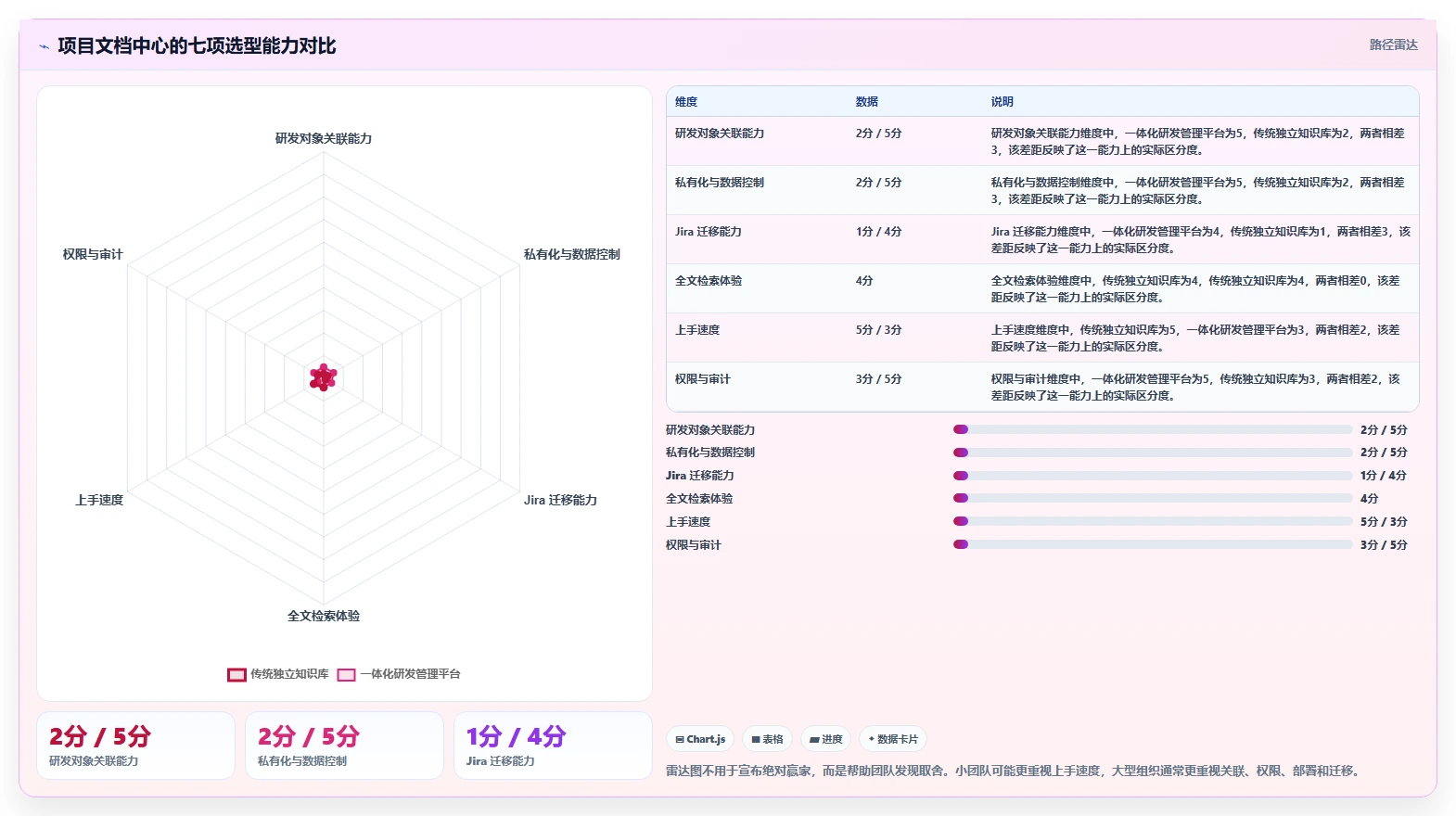The height and width of the screenshot is (816, 1456).
Task: Select the 进度 chip
Action: pos(826,739)
